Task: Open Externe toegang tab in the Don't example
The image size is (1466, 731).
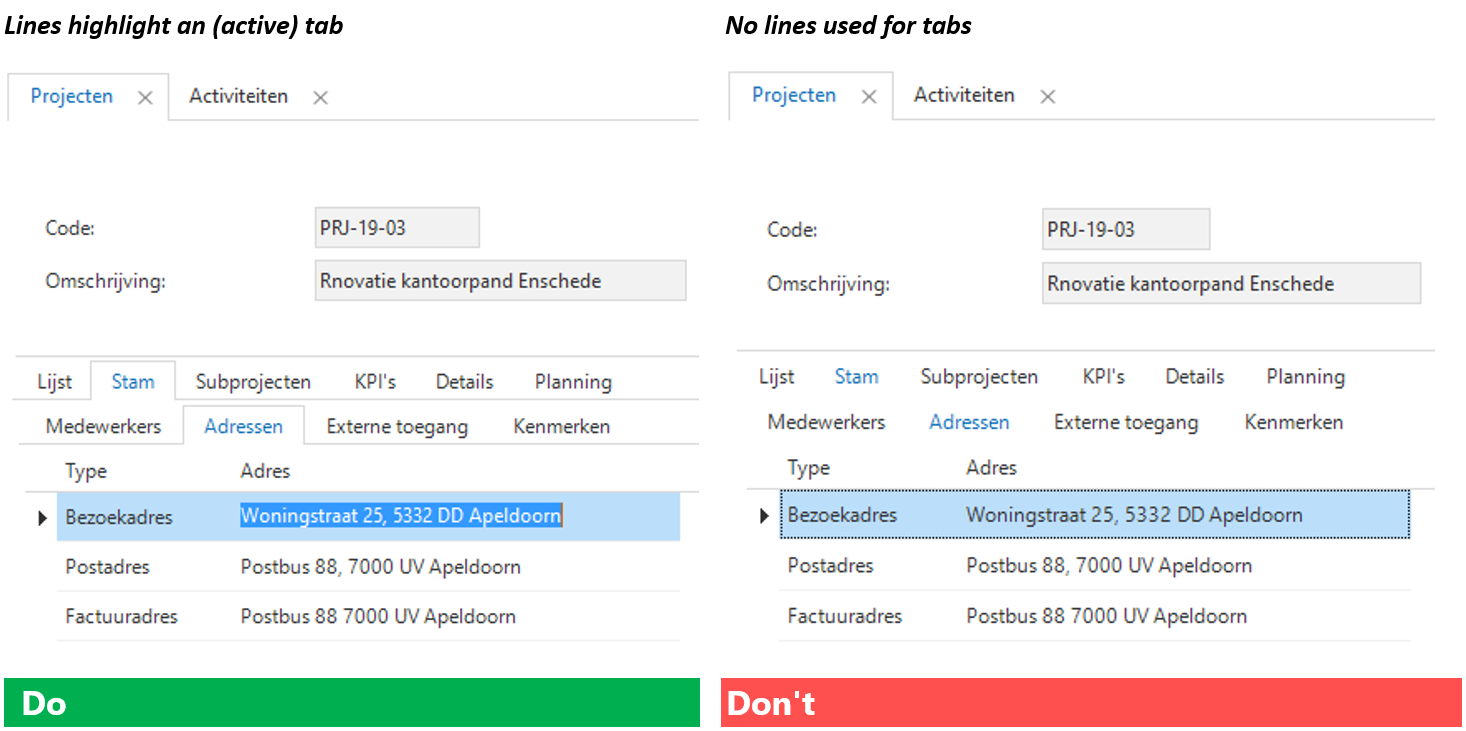Action: click(1125, 423)
